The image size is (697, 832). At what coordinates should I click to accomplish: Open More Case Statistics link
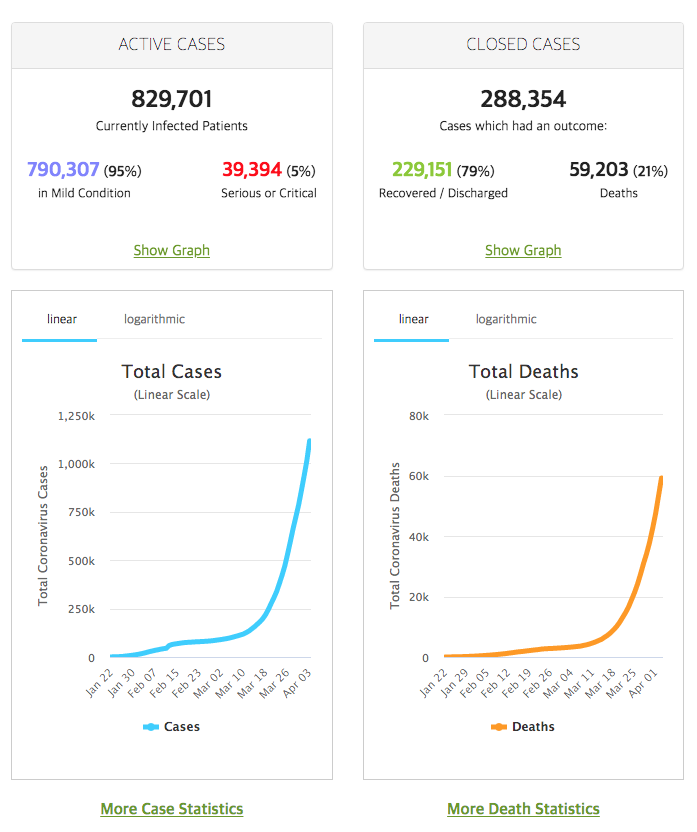[172, 808]
